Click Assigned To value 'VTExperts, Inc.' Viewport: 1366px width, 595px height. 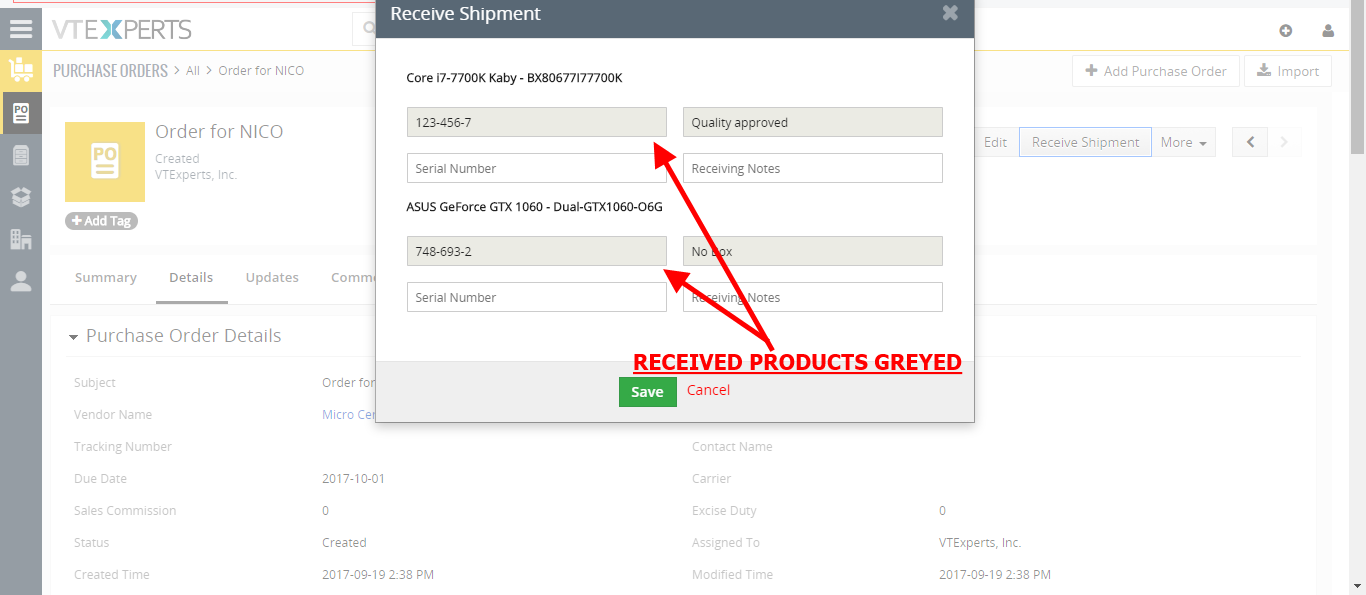point(980,542)
